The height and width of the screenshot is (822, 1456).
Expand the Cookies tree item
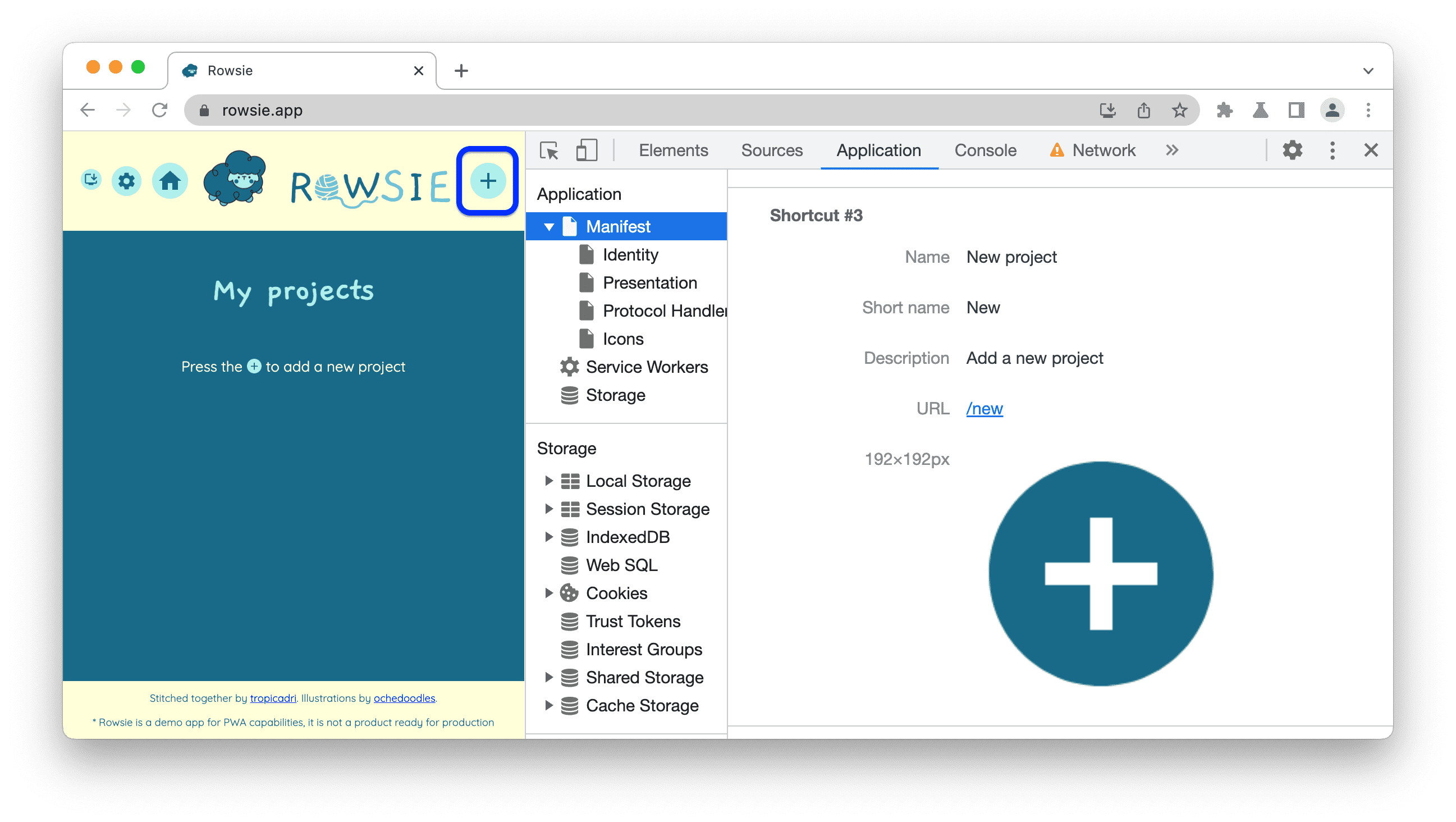(x=548, y=593)
